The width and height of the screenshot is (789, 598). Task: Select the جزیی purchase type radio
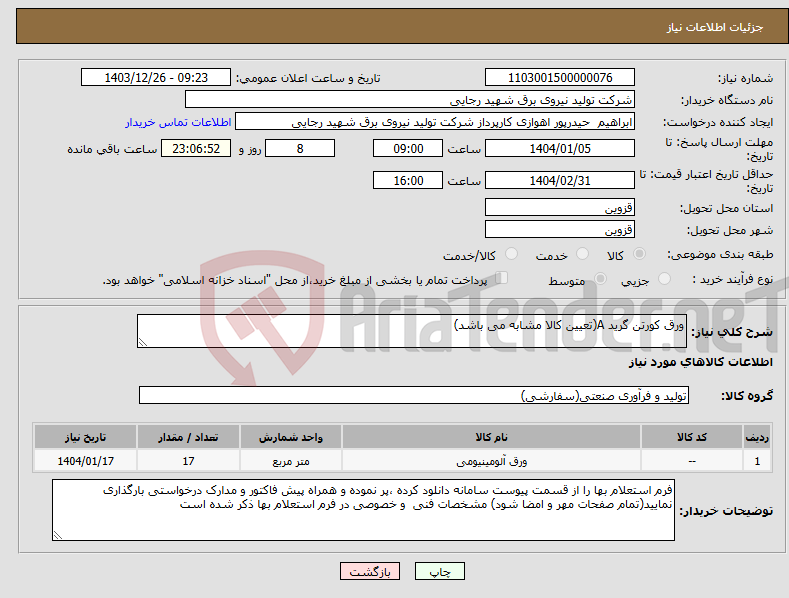pos(664,278)
